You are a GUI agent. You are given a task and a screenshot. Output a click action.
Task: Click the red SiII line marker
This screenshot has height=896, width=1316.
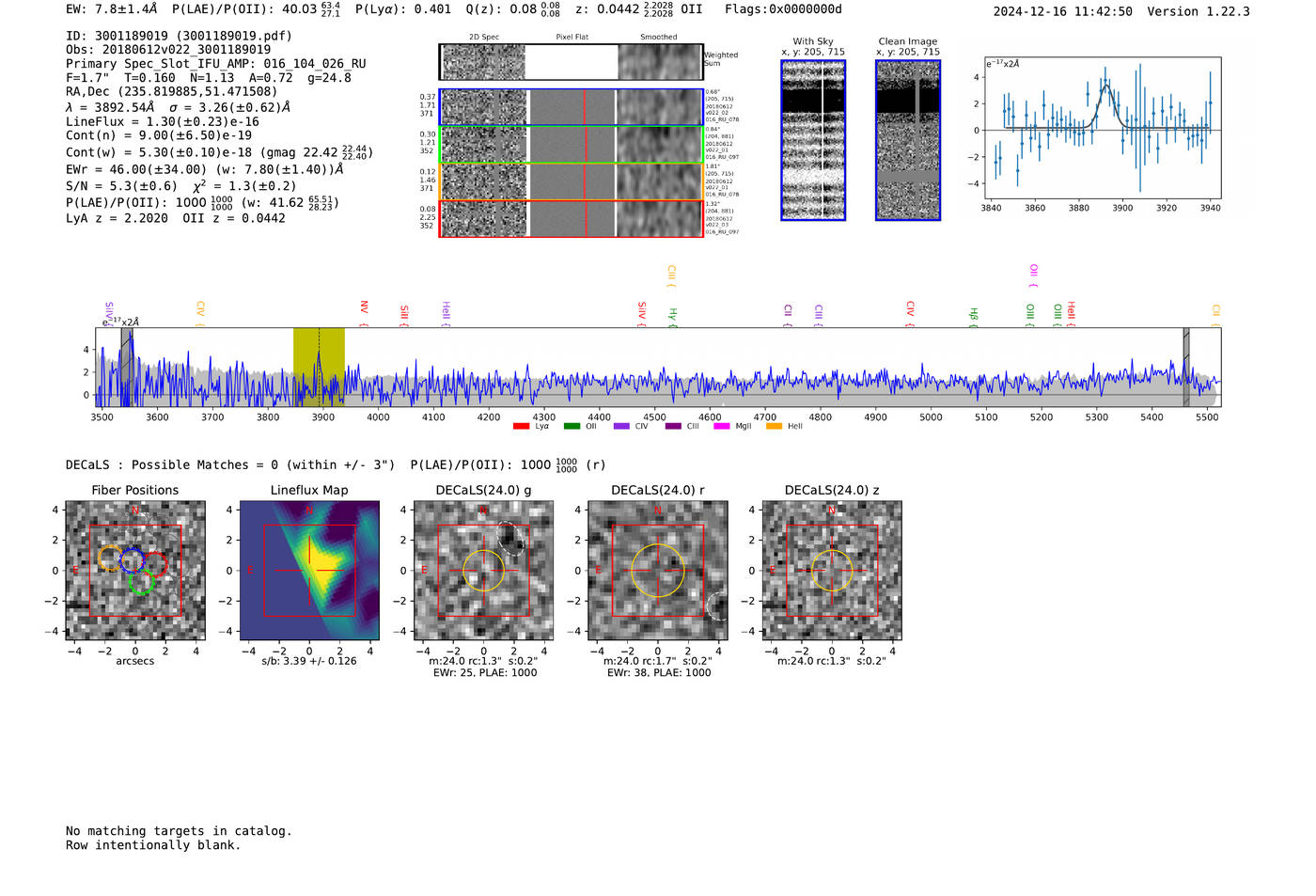(404, 315)
